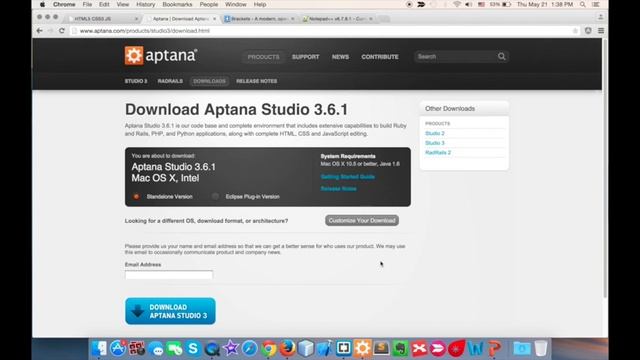Switch to the HTML5 CSS3 JS tab
The width and height of the screenshot is (640, 360).
102,19
